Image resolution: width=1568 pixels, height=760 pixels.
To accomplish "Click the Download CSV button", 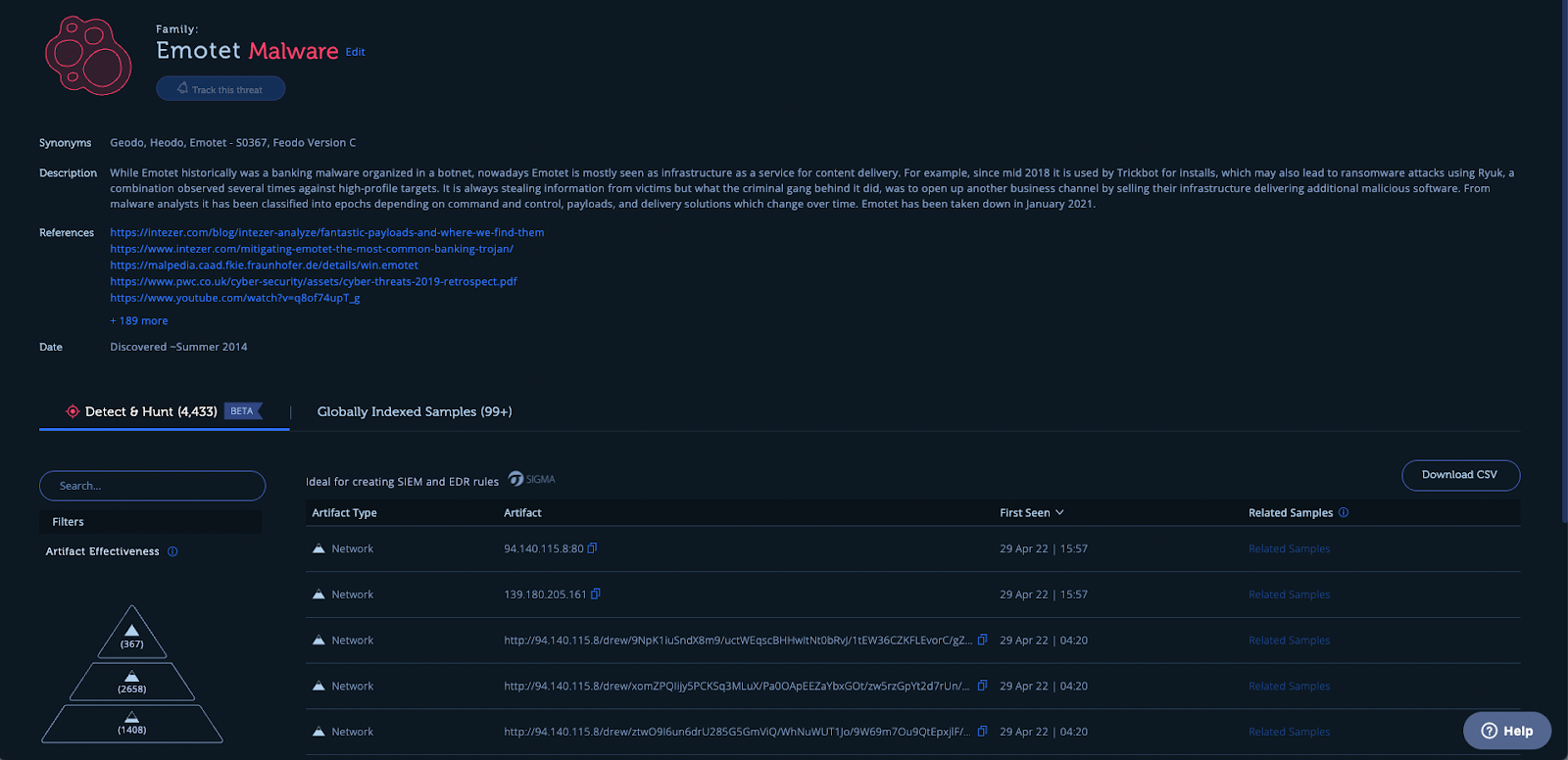I will click(1460, 475).
